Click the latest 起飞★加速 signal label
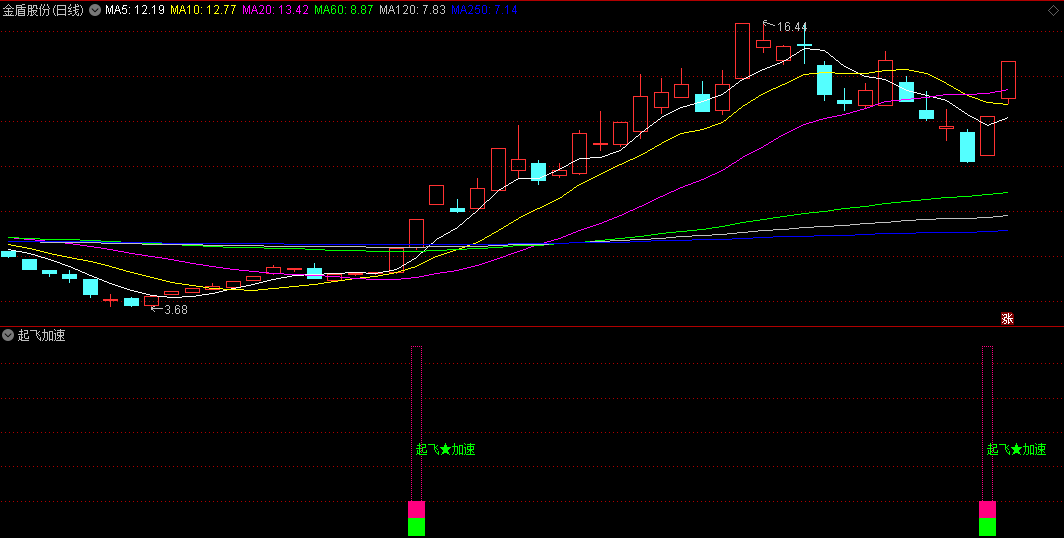The height and width of the screenshot is (538, 1064). click(1016, 449)
